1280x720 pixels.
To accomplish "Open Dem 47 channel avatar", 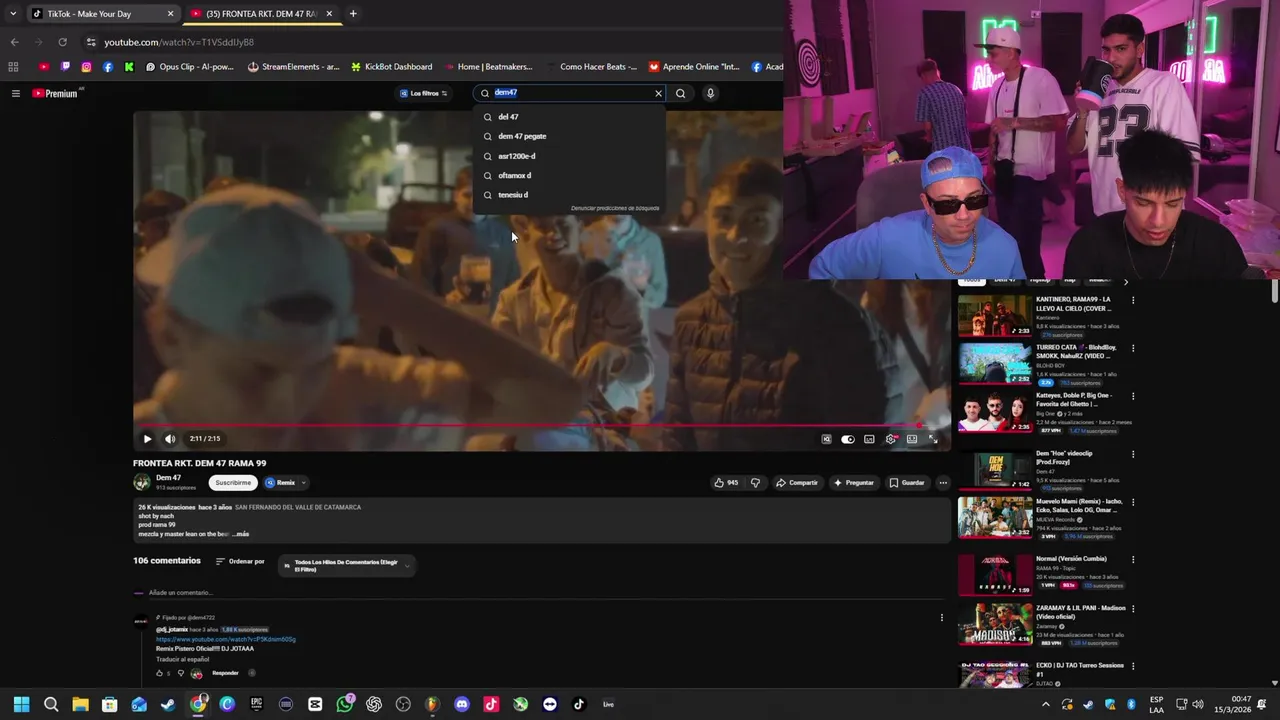I will 142,482.
